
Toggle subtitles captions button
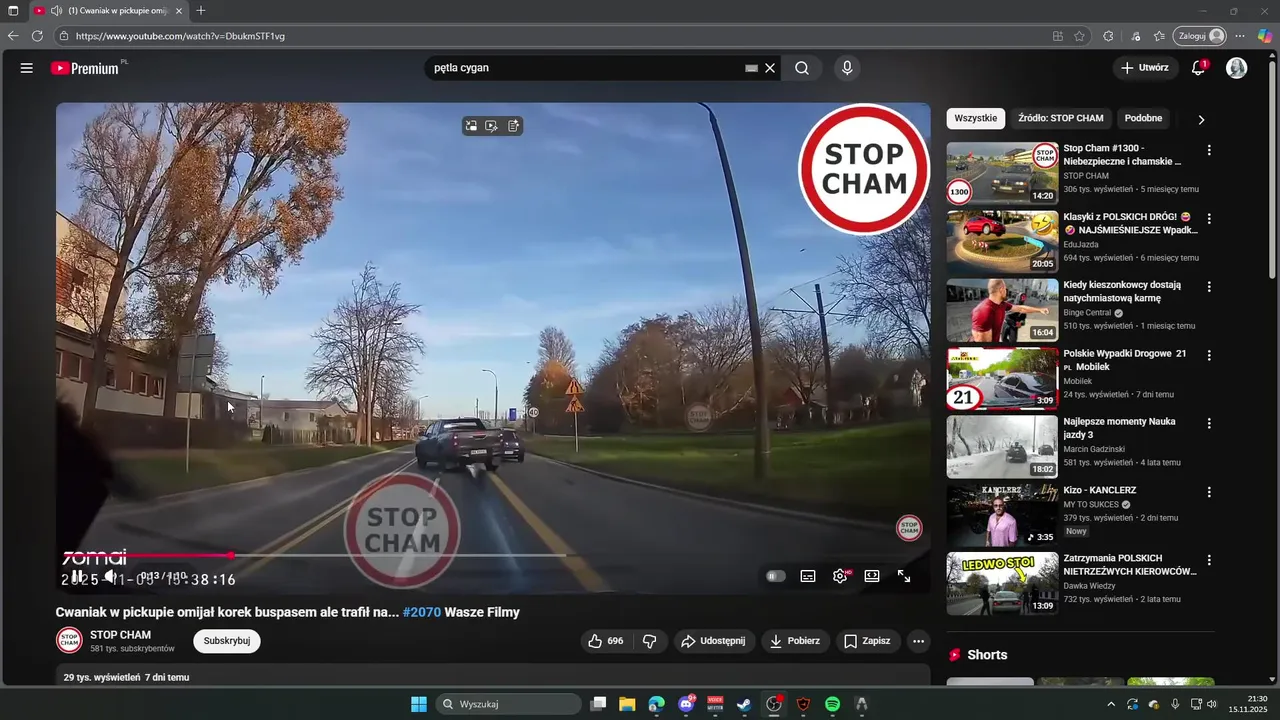(x=808, y=576)
